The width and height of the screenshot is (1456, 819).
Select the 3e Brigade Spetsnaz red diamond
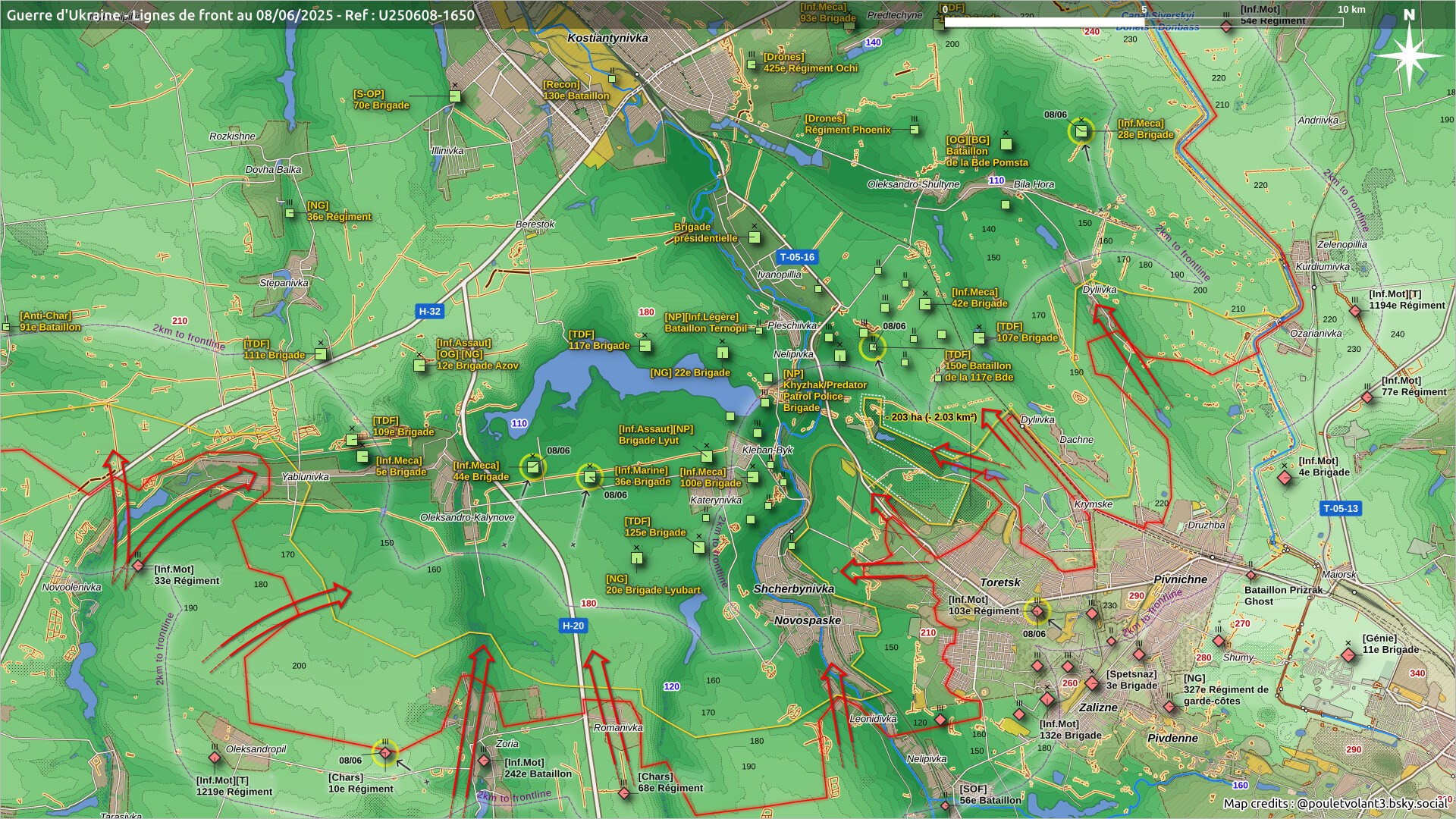[1092, 683]
